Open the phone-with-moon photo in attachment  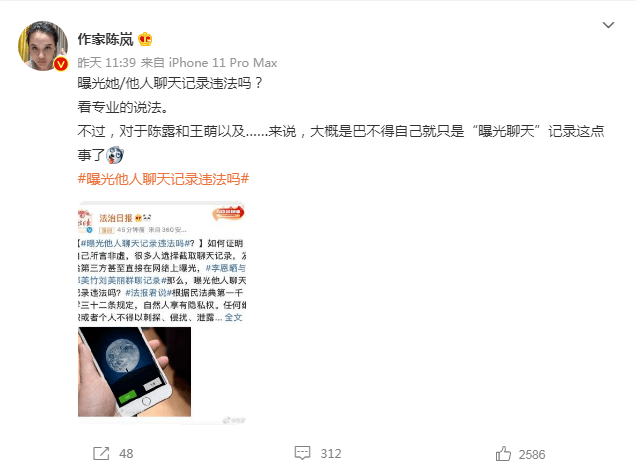[134, 372]
